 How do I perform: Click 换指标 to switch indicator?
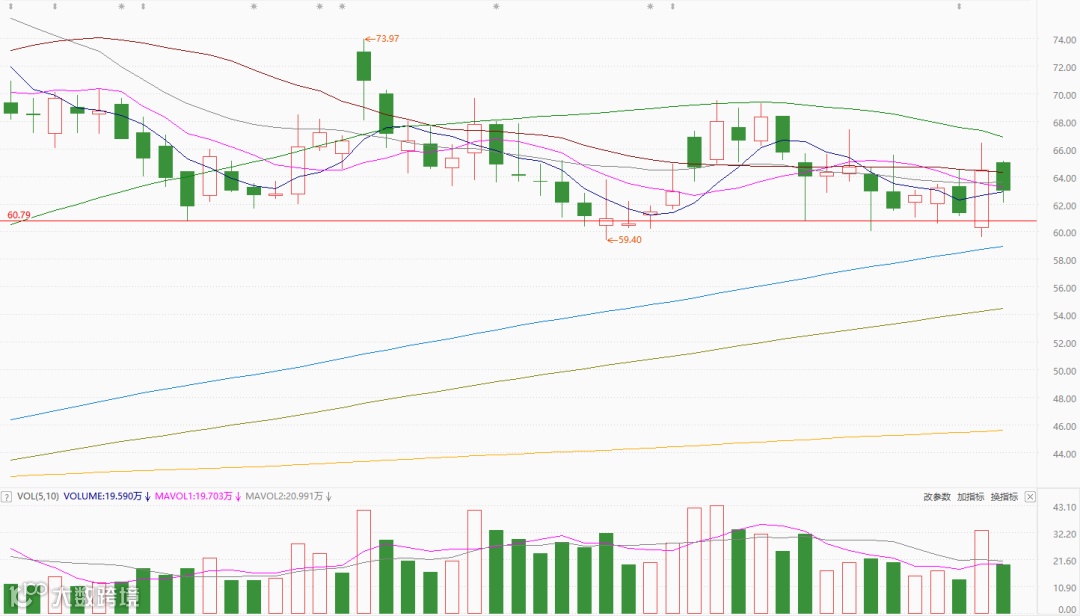click(x=1004, y=496)
